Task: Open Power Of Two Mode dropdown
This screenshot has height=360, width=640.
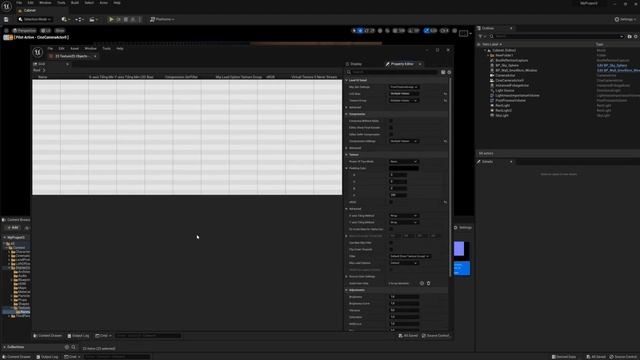Action: pos(404,162)
